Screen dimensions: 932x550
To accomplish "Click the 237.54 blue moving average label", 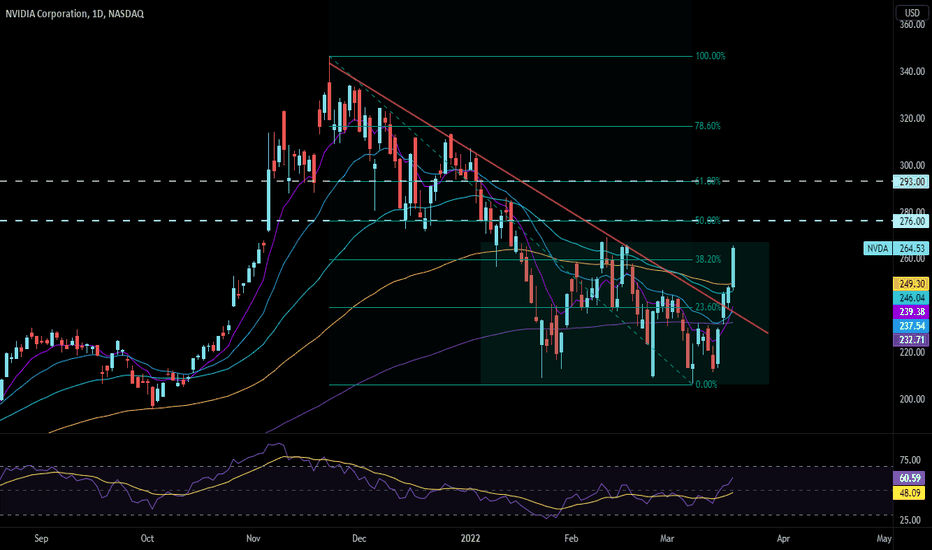I will (x=912, y=325).
